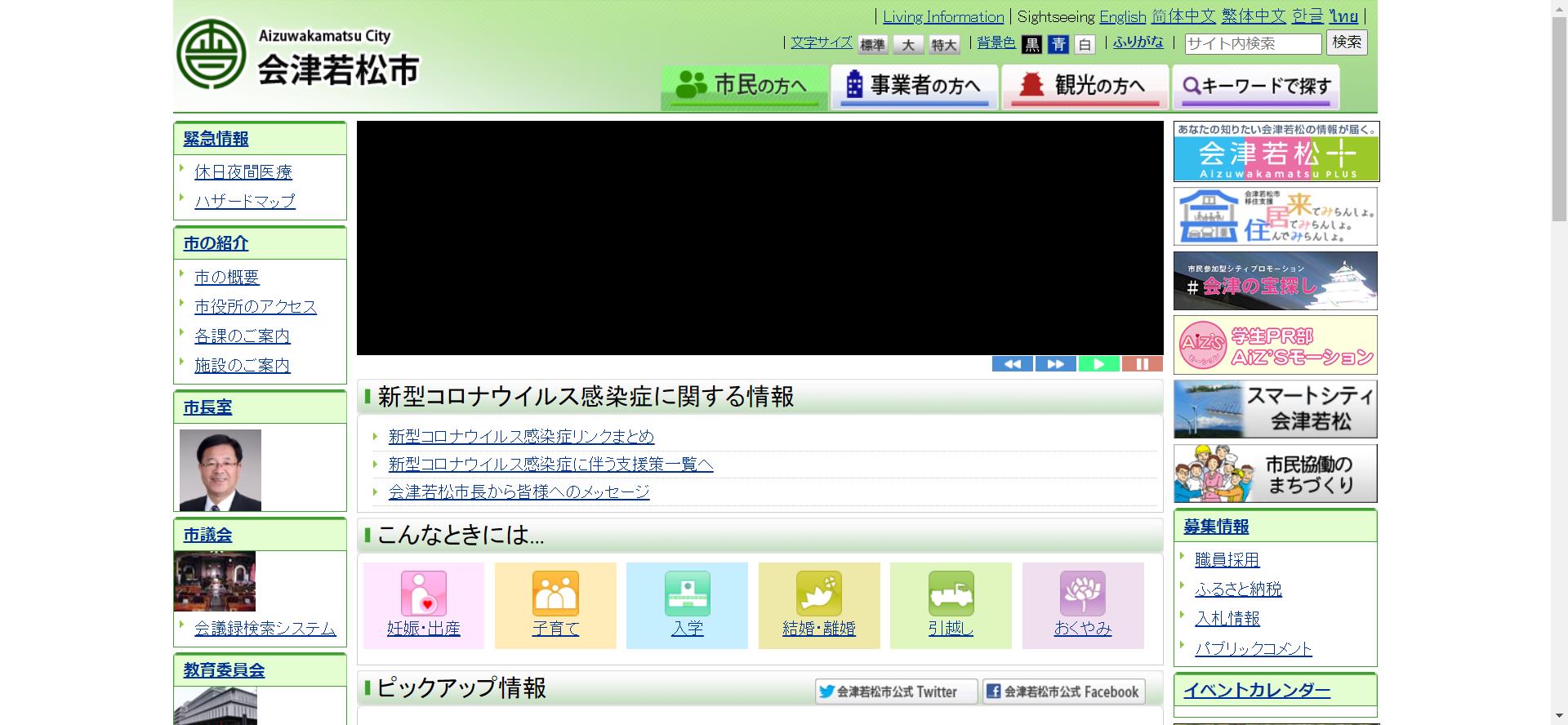
Task: Expand the キーワードで探す search tab
Action: [1256, 86]
